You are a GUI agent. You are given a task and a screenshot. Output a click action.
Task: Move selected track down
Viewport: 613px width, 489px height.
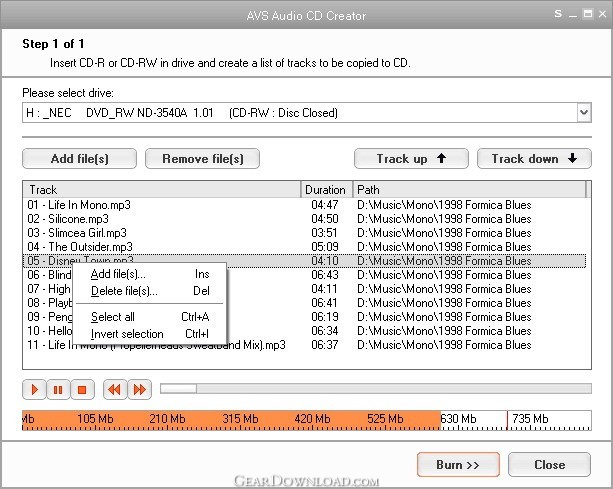[534, 159]
